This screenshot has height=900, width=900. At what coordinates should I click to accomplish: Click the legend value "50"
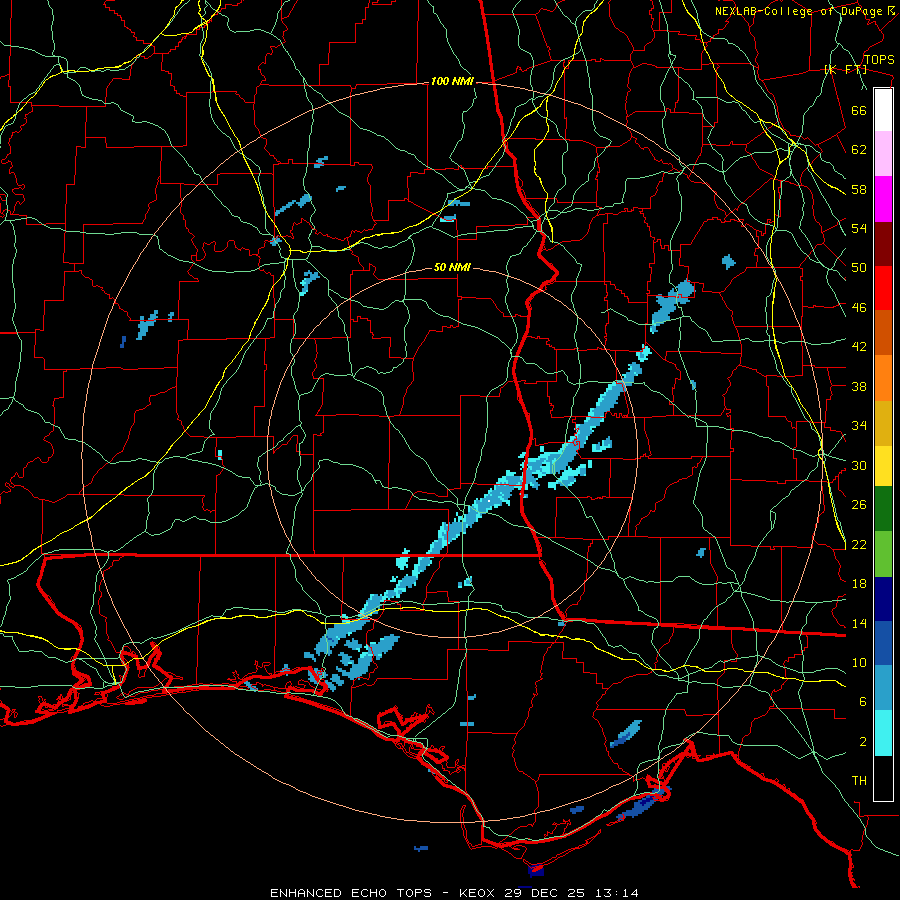(x=859, y=268)
